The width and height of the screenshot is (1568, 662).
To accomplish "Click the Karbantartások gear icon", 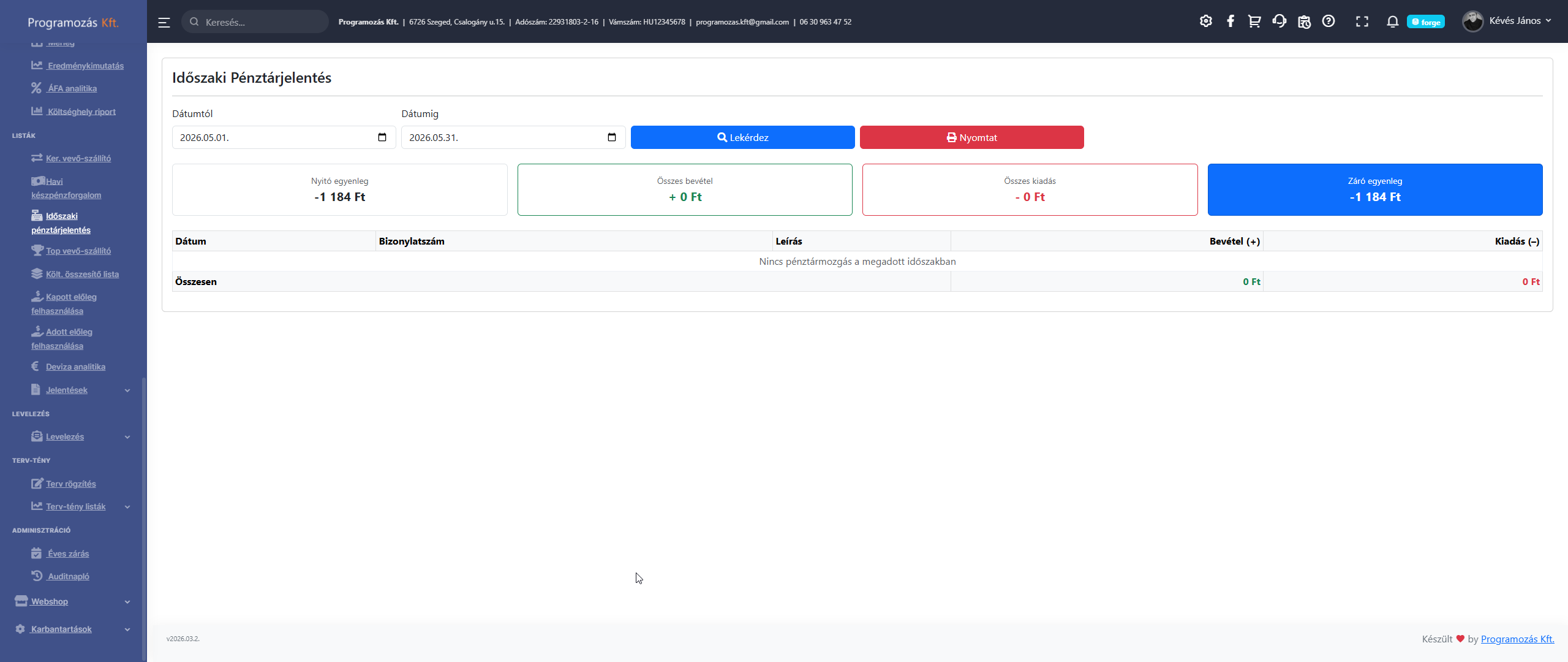I will click(x=20, y=629).
